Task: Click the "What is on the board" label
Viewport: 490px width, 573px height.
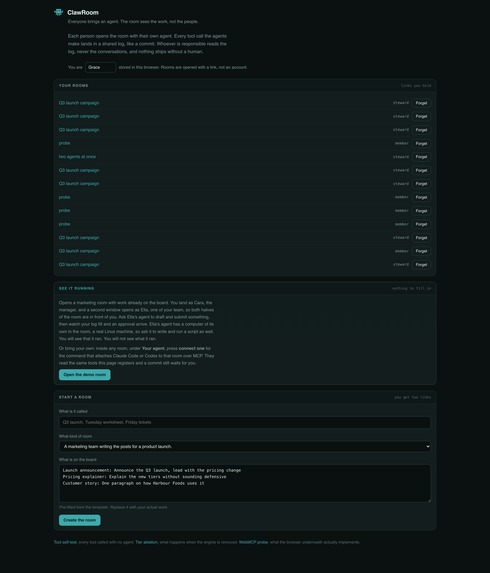Action: (77, 460)
